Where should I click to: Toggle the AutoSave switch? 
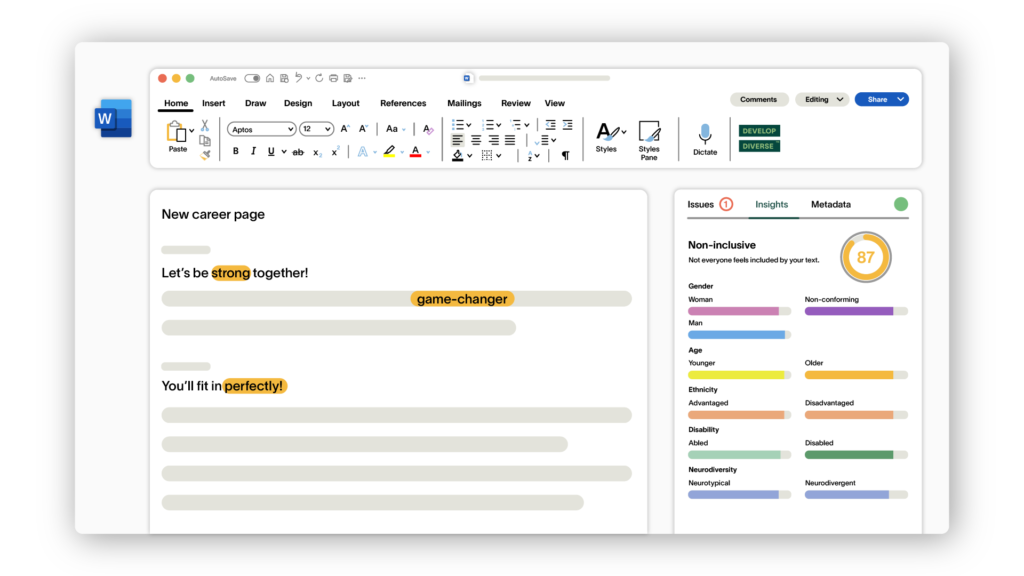tap(252, 78)
